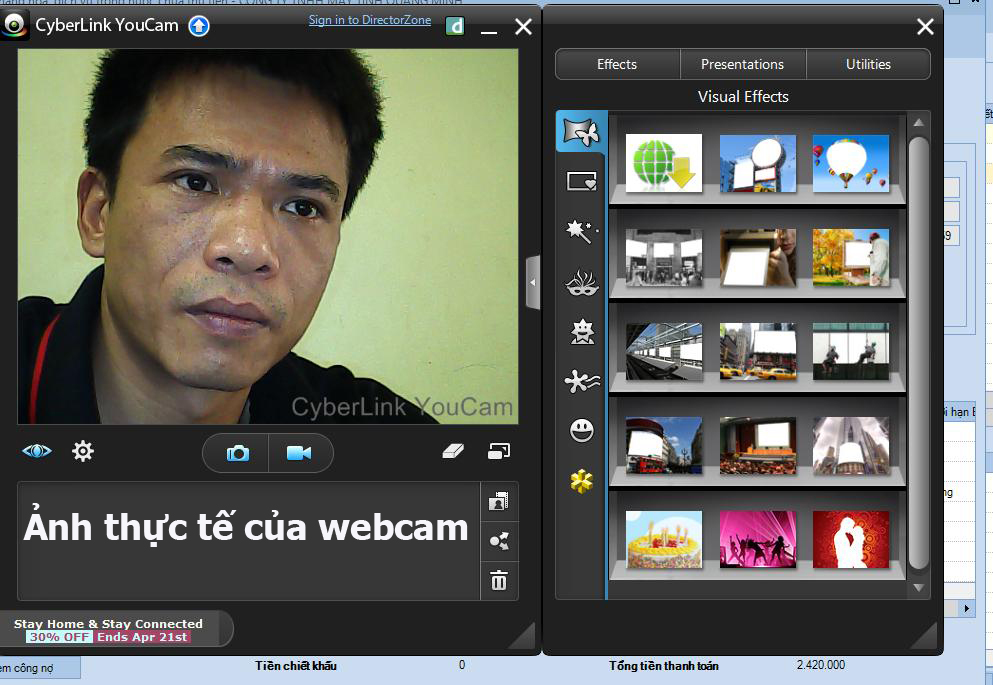
Task: Open the Effects tab
Action: [x=617, y=64]
